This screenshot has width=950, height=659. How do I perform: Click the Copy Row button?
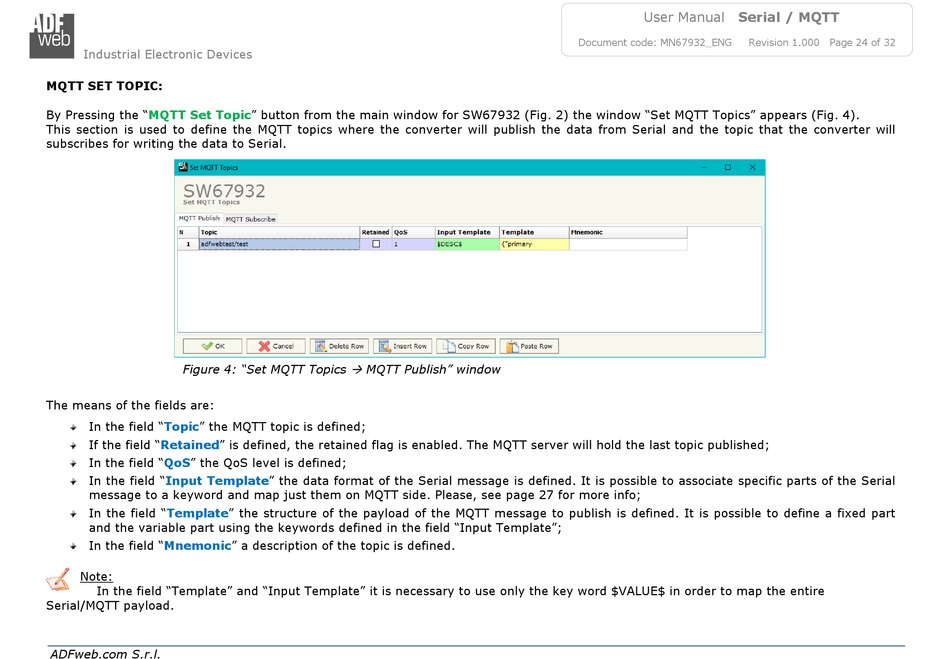click(x=466, y=346)
